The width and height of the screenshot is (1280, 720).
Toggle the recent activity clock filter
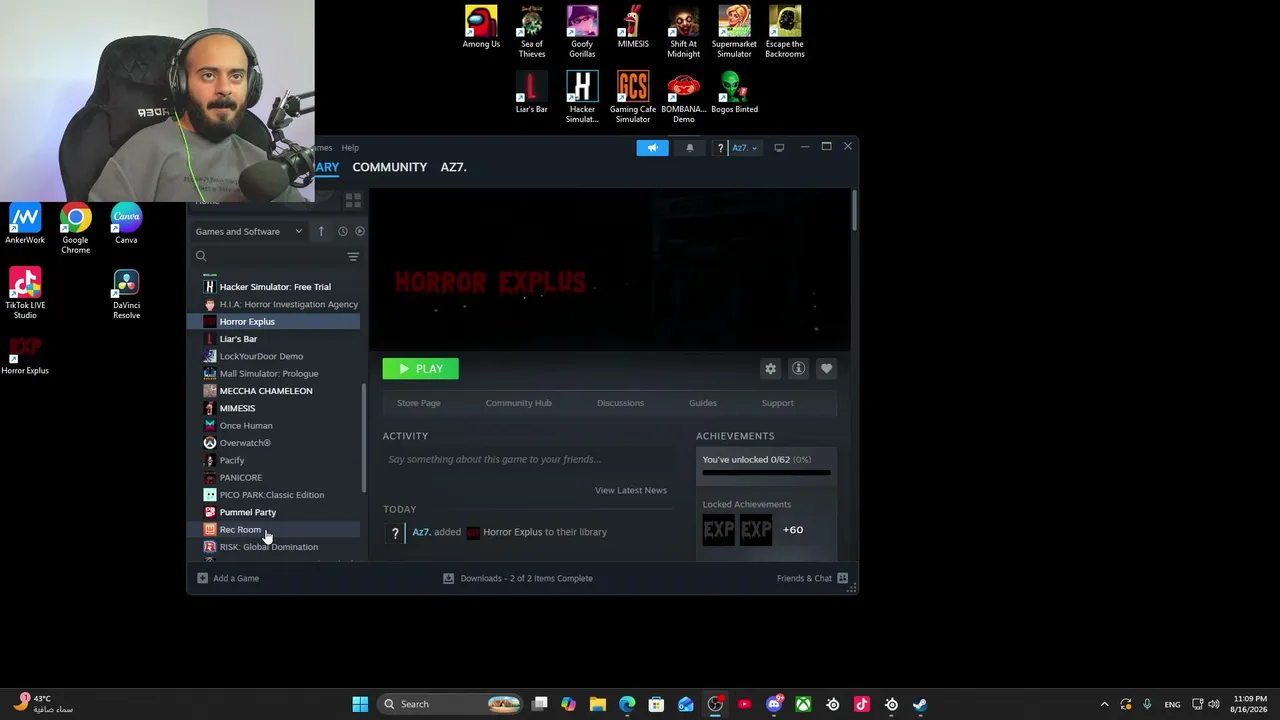pos(342,232)
